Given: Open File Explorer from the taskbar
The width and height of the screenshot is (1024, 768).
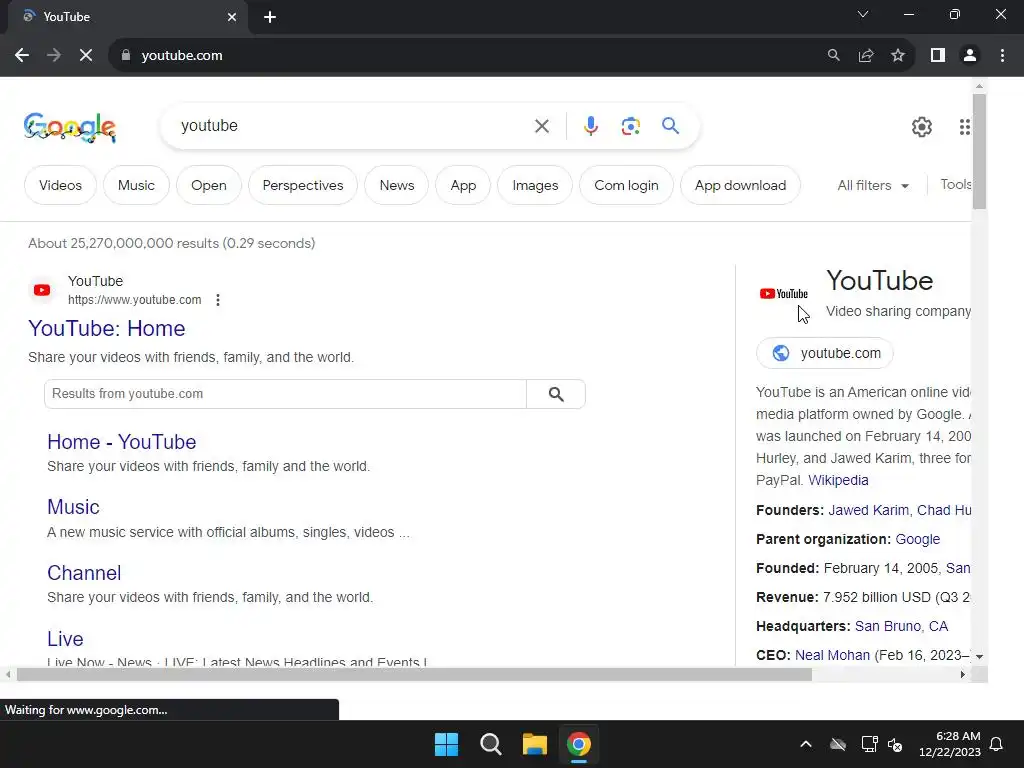Looking at the screenshot, I should pyautogui.click(x=534, y=744).
